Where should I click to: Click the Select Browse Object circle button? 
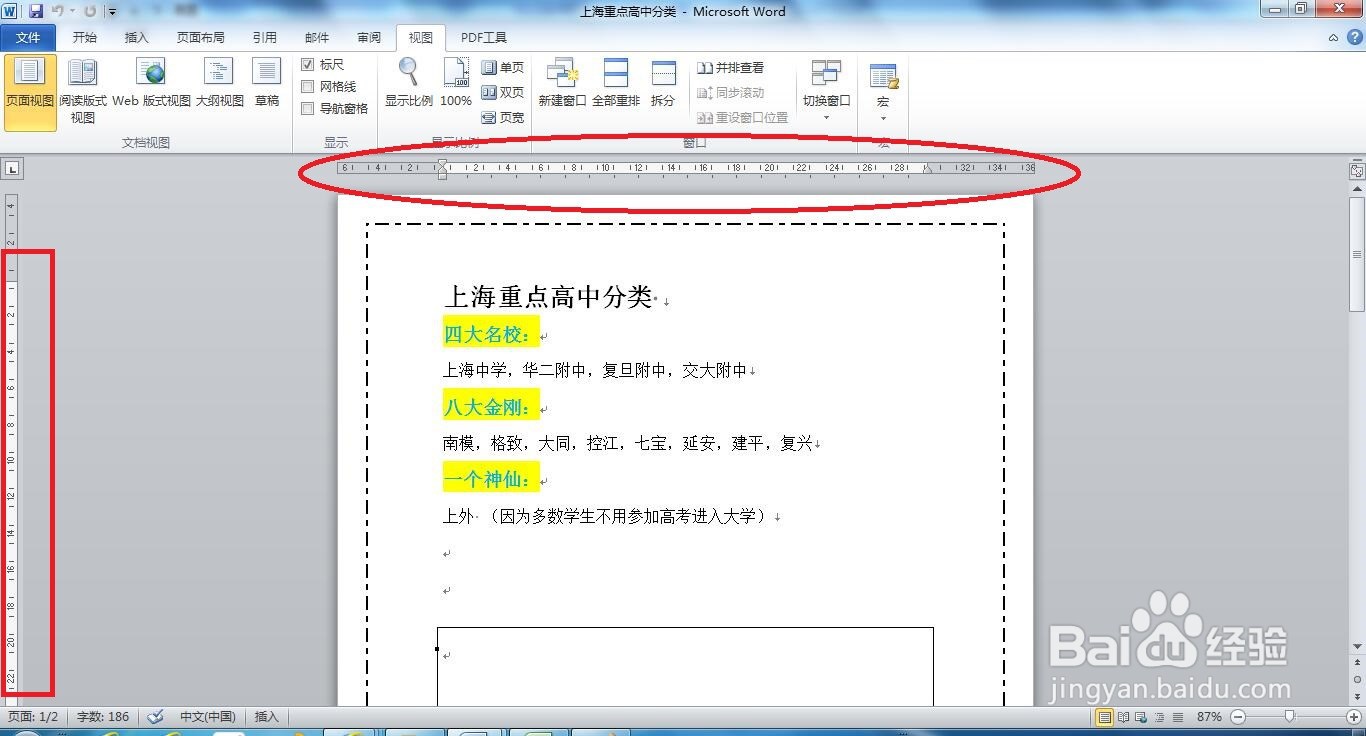[x=1357, y=679]
